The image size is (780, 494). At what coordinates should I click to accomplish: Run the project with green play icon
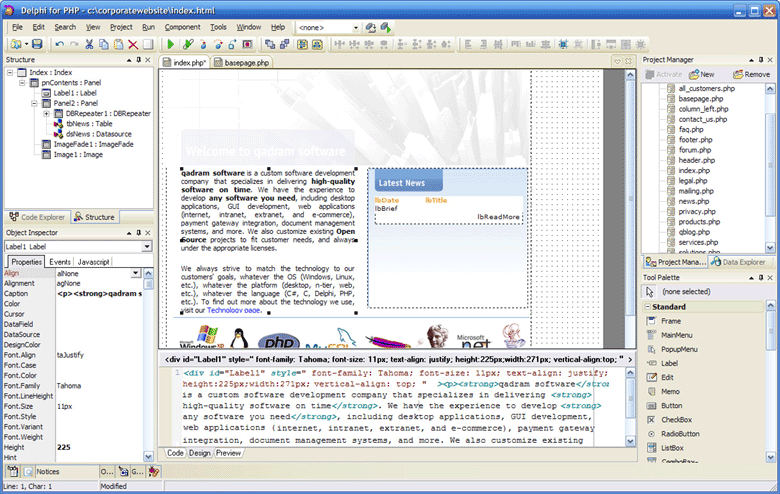coord(171,44)
